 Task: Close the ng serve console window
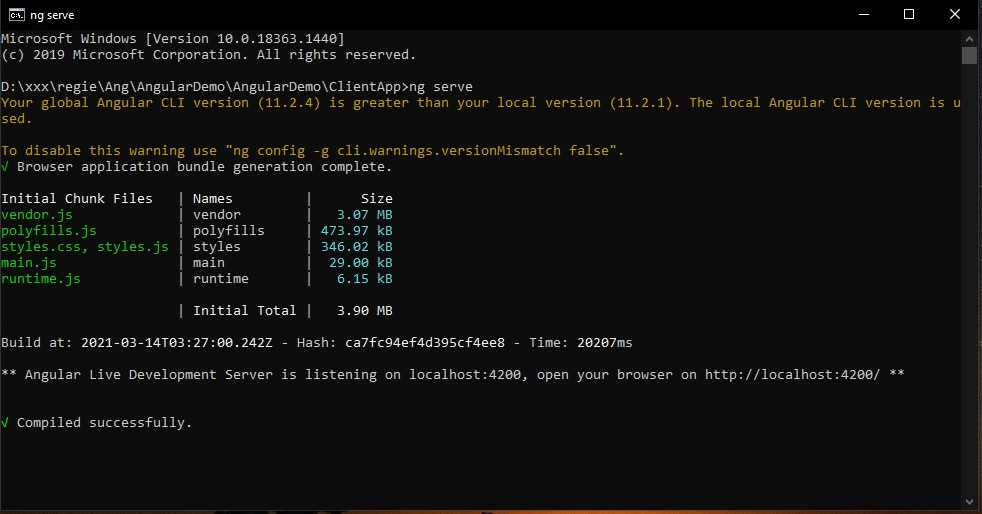954,14
